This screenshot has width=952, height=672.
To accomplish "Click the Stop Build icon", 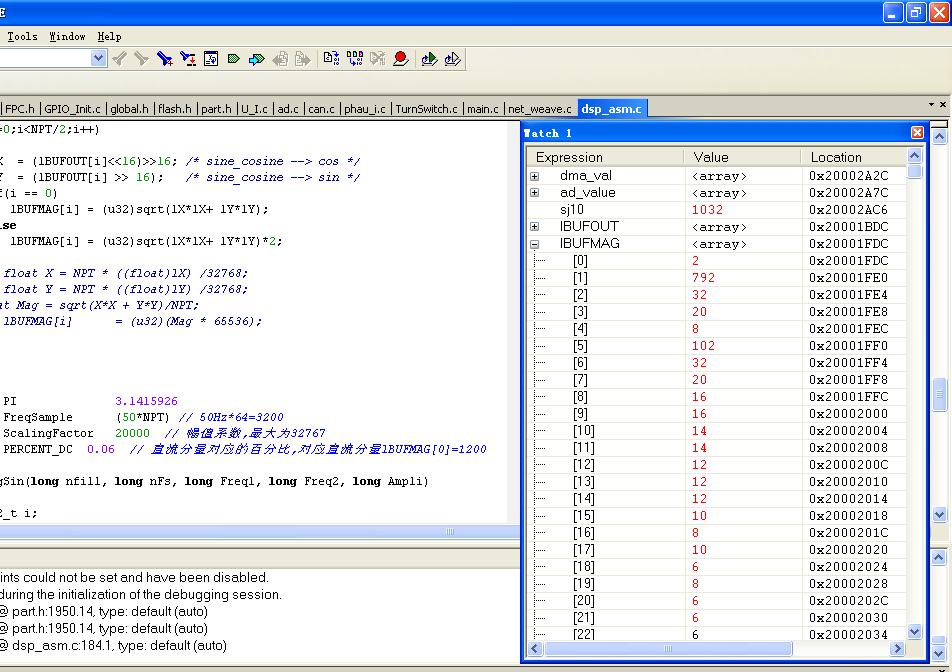I will click(377, 59).
